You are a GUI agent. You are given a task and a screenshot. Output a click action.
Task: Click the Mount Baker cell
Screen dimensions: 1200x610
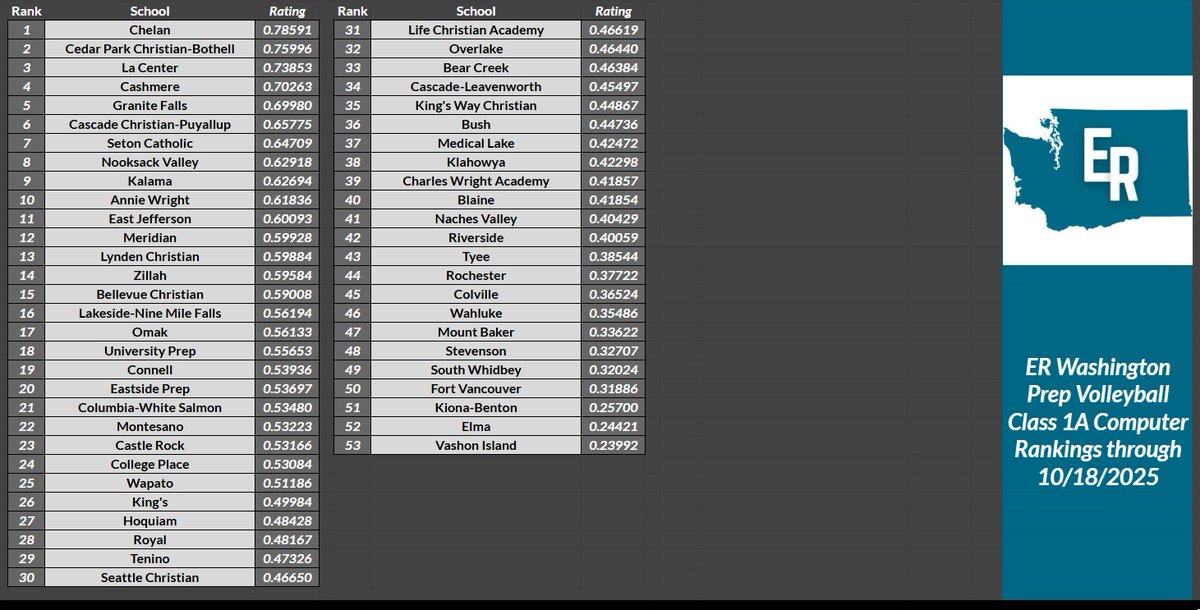point(476,333)
